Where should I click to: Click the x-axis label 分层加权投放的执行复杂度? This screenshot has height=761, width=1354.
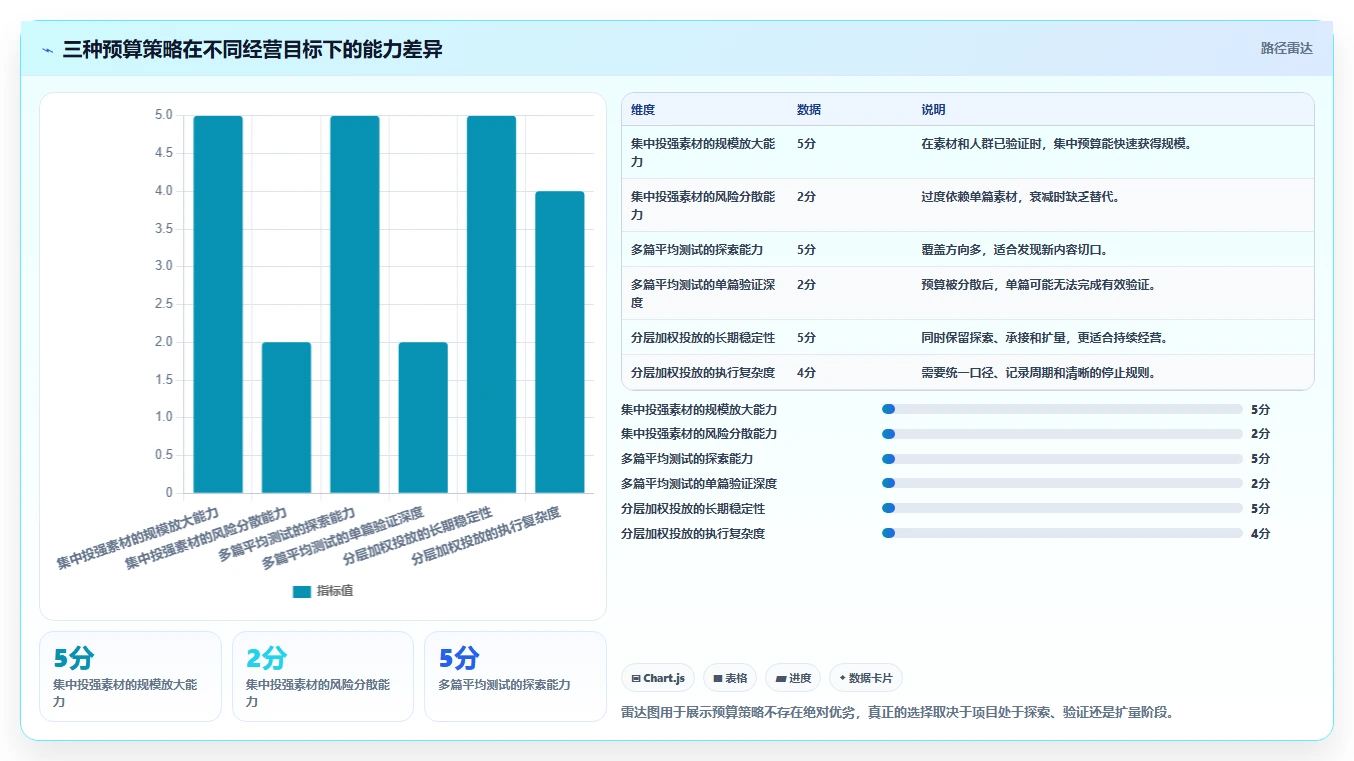pyautogui.click(x=487, y=537)
